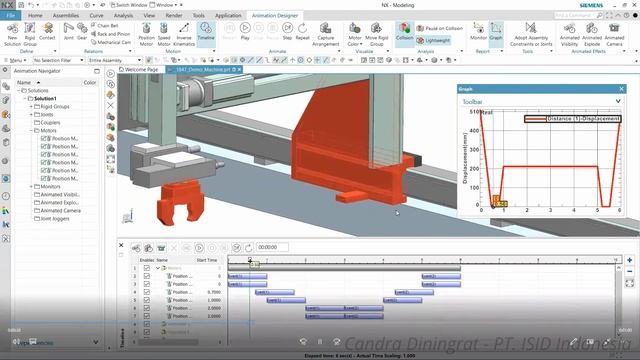Collapse the Motors group in timeline
The height and width of the screenshot is (360, 640).
coord(158,268)
